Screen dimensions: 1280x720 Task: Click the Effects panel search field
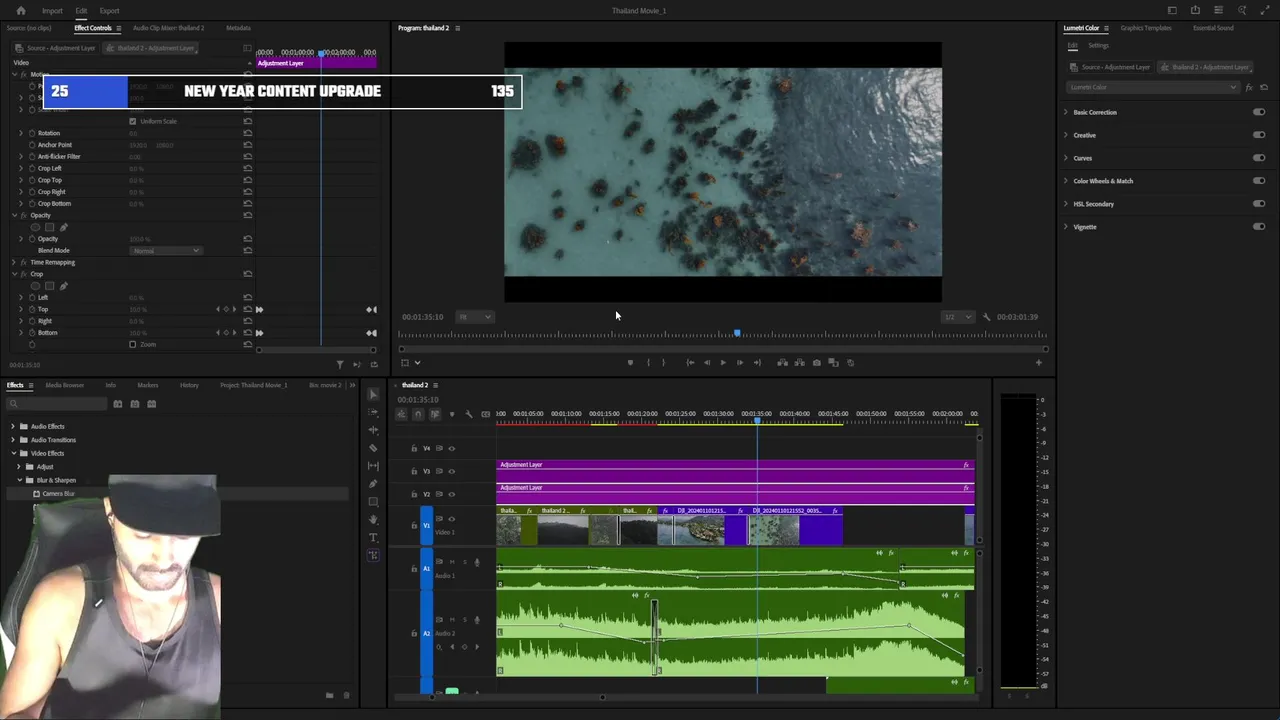[x=58, y=404]
